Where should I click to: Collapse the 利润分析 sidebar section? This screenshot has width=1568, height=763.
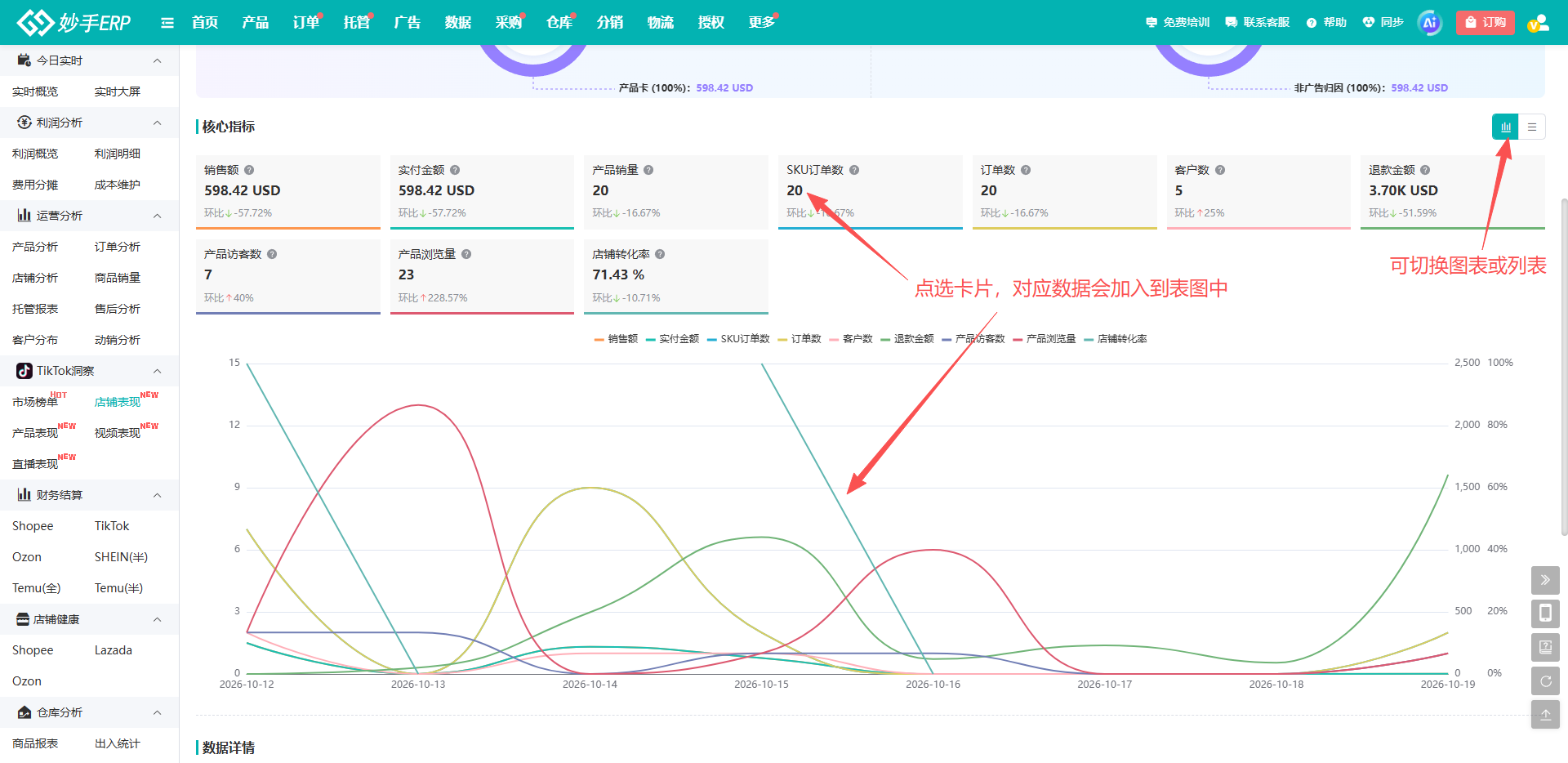[x=157, y=123]
